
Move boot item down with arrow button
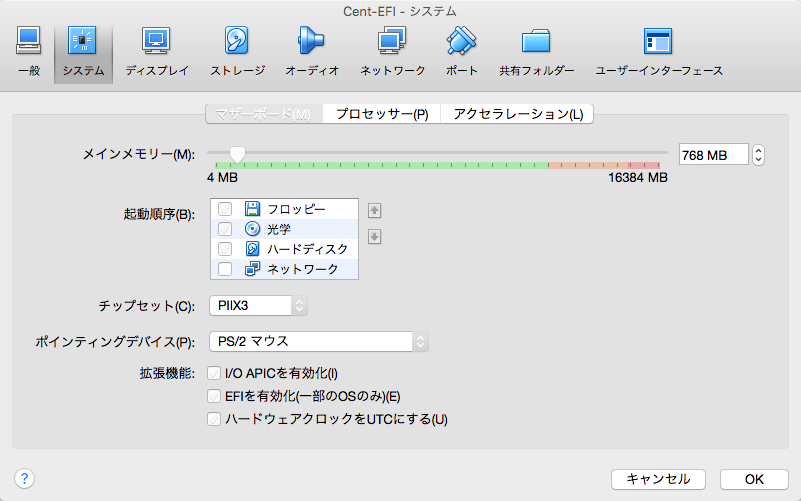(x=374, y=236)
